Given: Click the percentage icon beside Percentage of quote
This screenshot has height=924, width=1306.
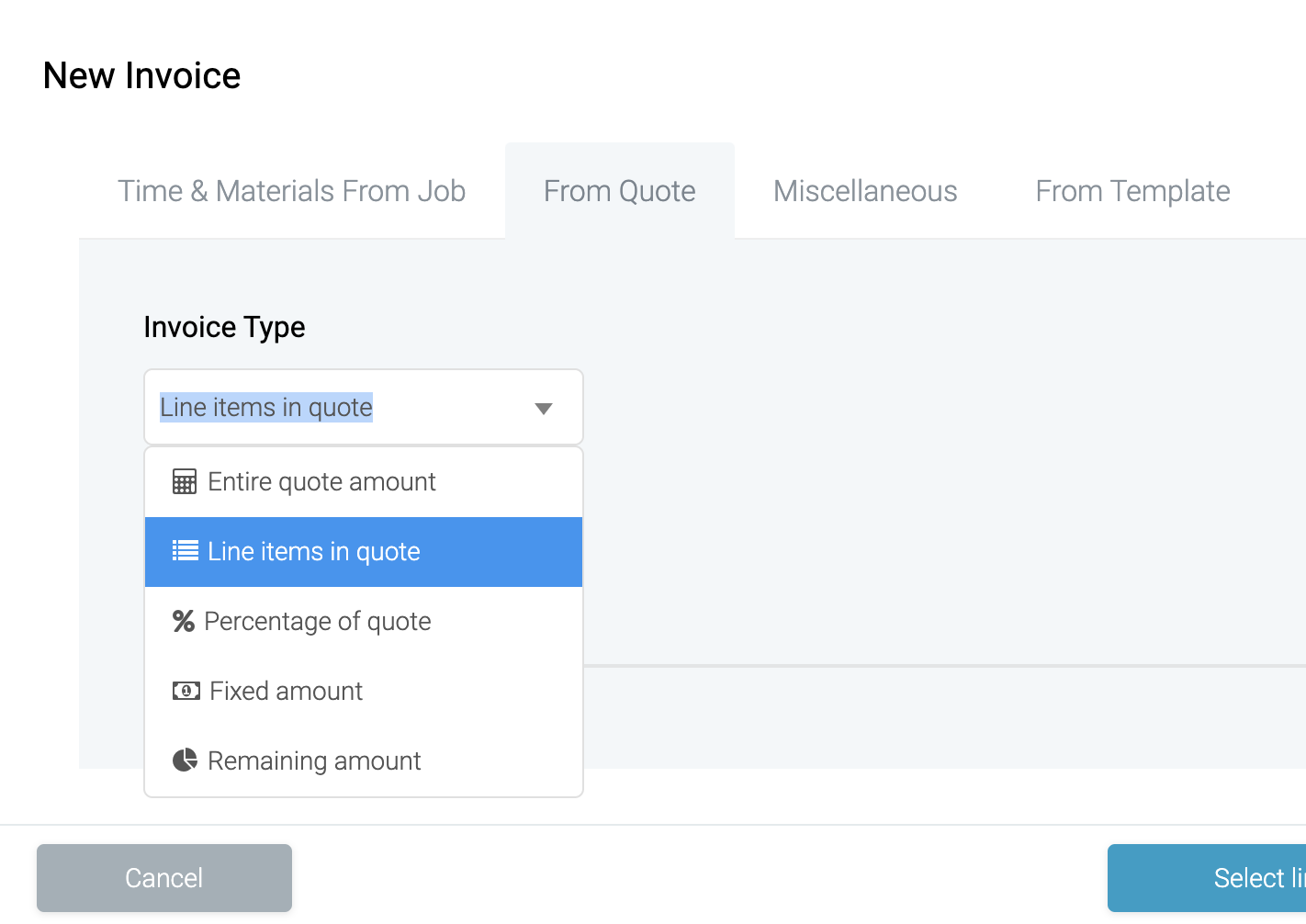Looking at the screenshot, I should (185, 621).
